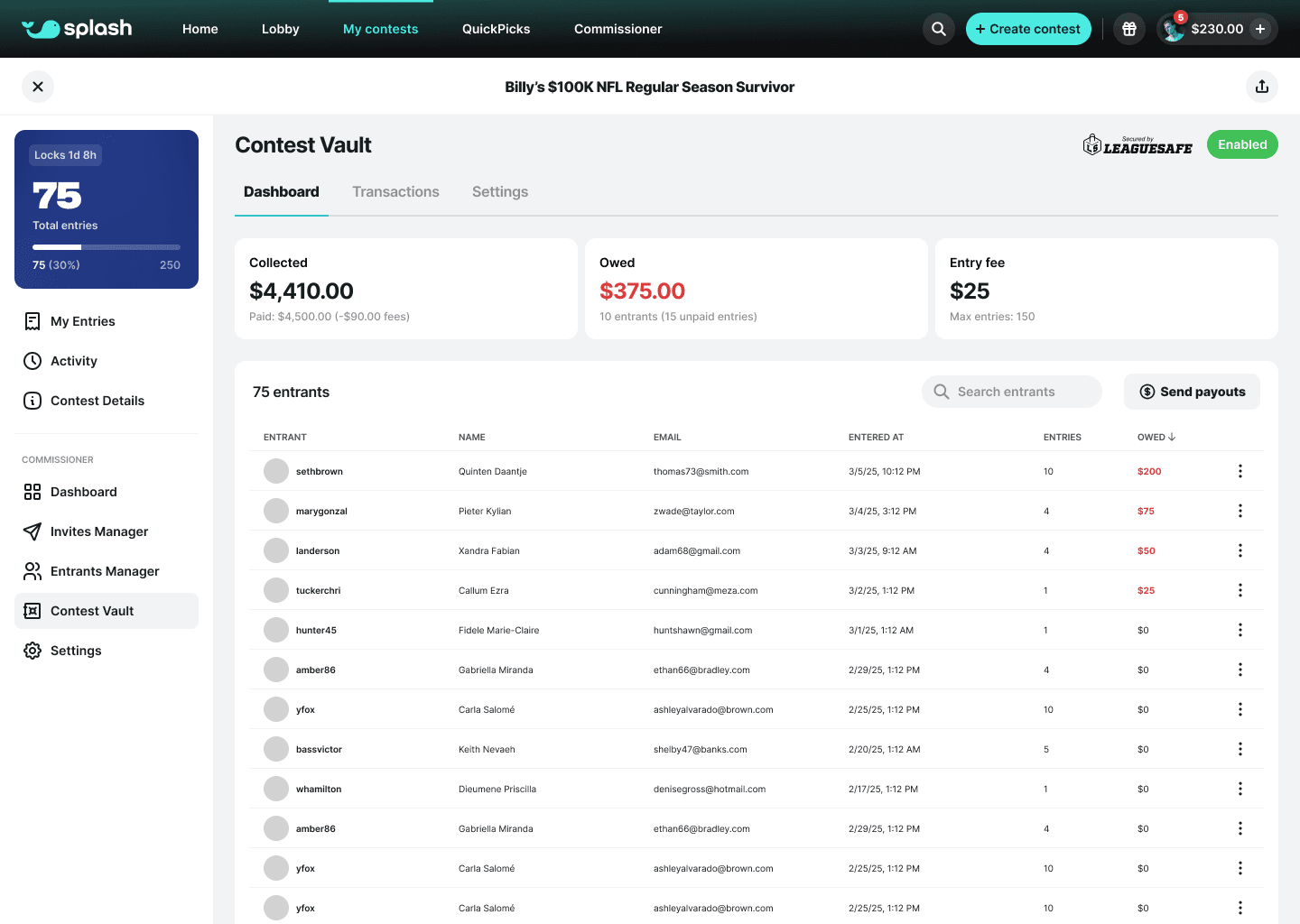Click the Send payouts button
1300x924 pixels.
click(x=1192, y=392)
